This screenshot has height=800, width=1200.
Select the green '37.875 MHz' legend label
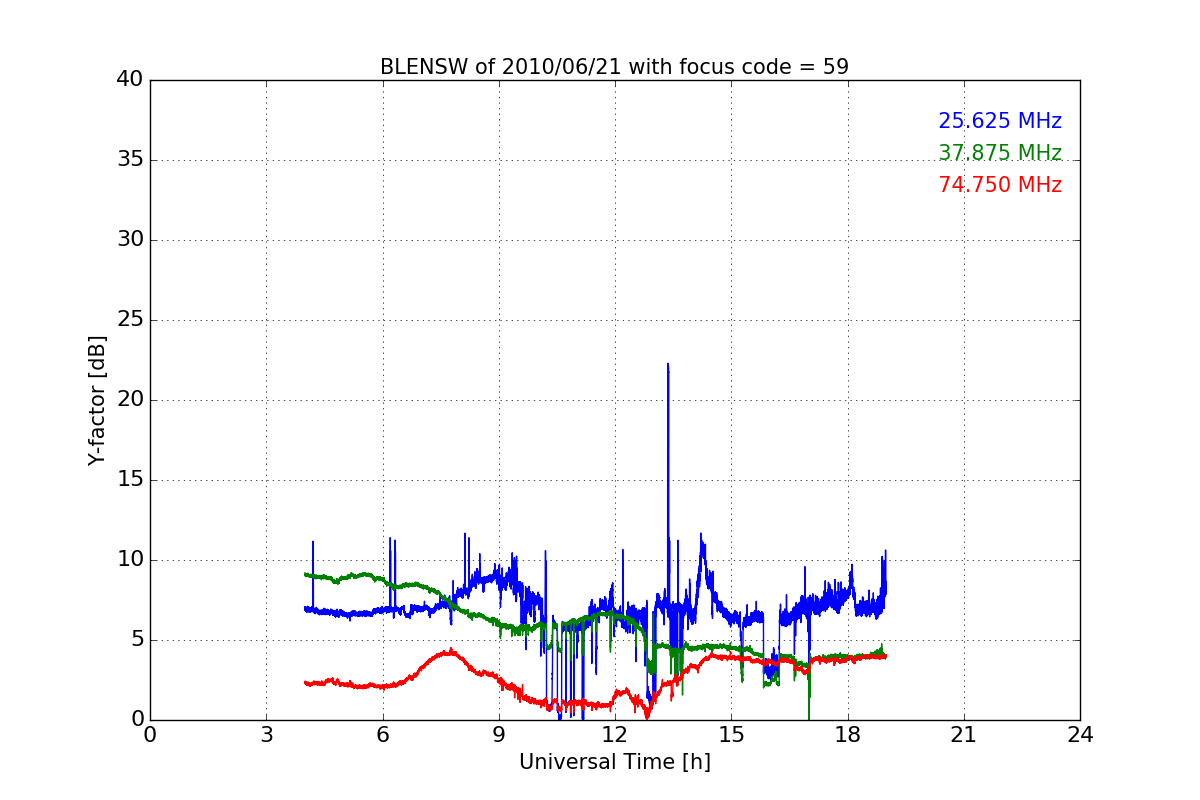(x=1000, y=153)
